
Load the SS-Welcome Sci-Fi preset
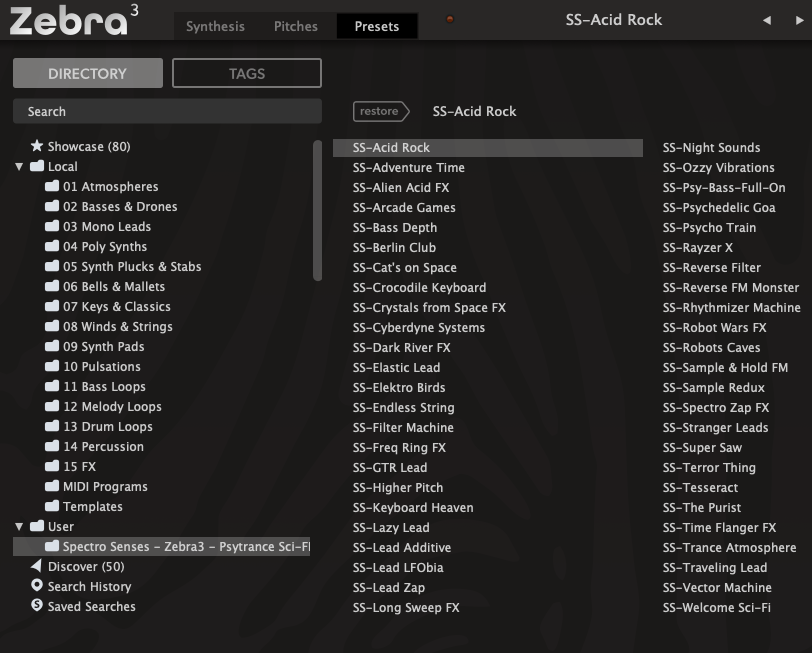717,607
